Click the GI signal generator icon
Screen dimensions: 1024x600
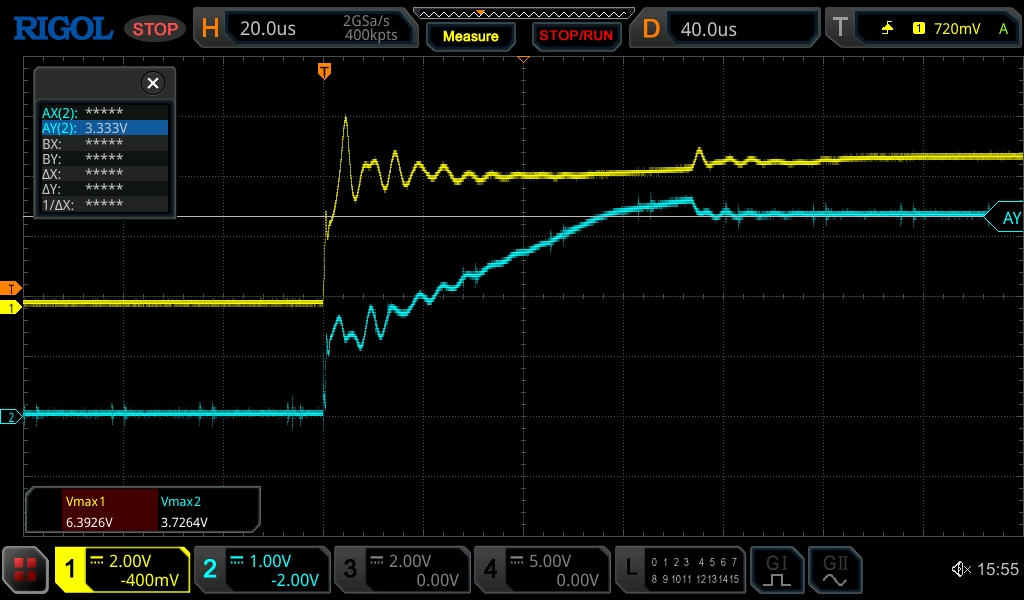777,570
